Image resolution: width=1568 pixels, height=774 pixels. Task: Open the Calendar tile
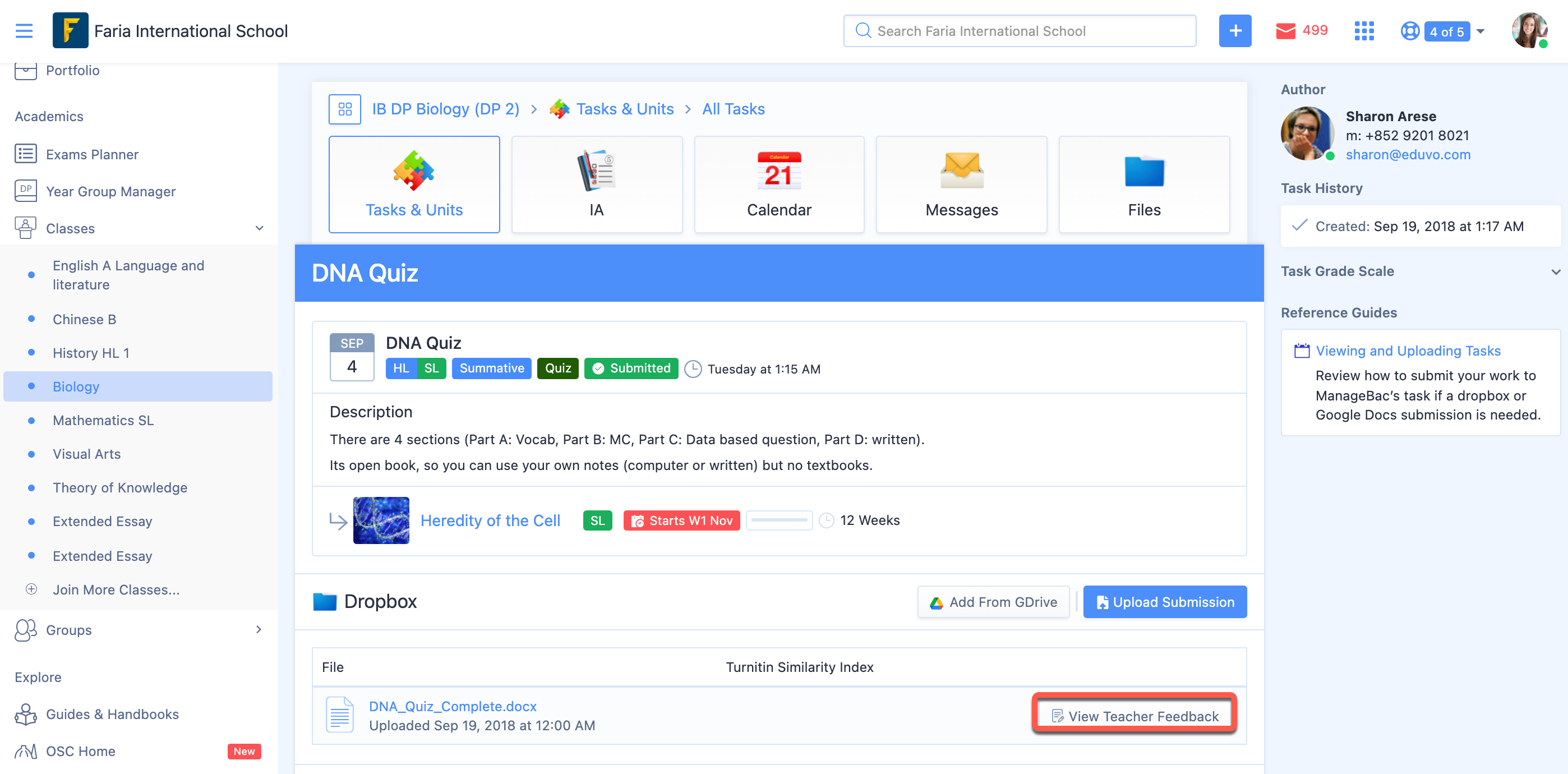(778, 184)
